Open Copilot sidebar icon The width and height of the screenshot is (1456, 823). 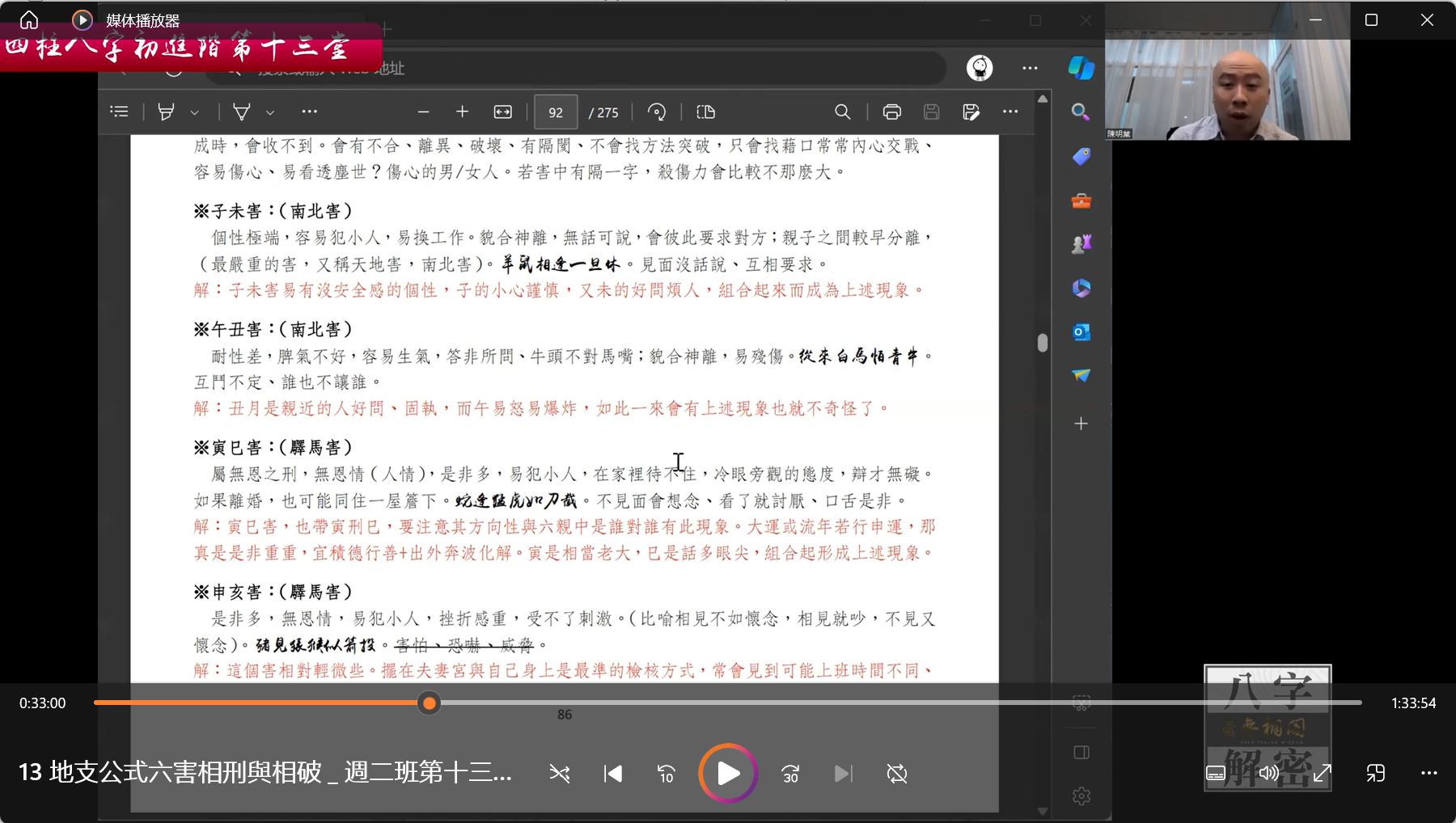click(x=1081, y=68)
